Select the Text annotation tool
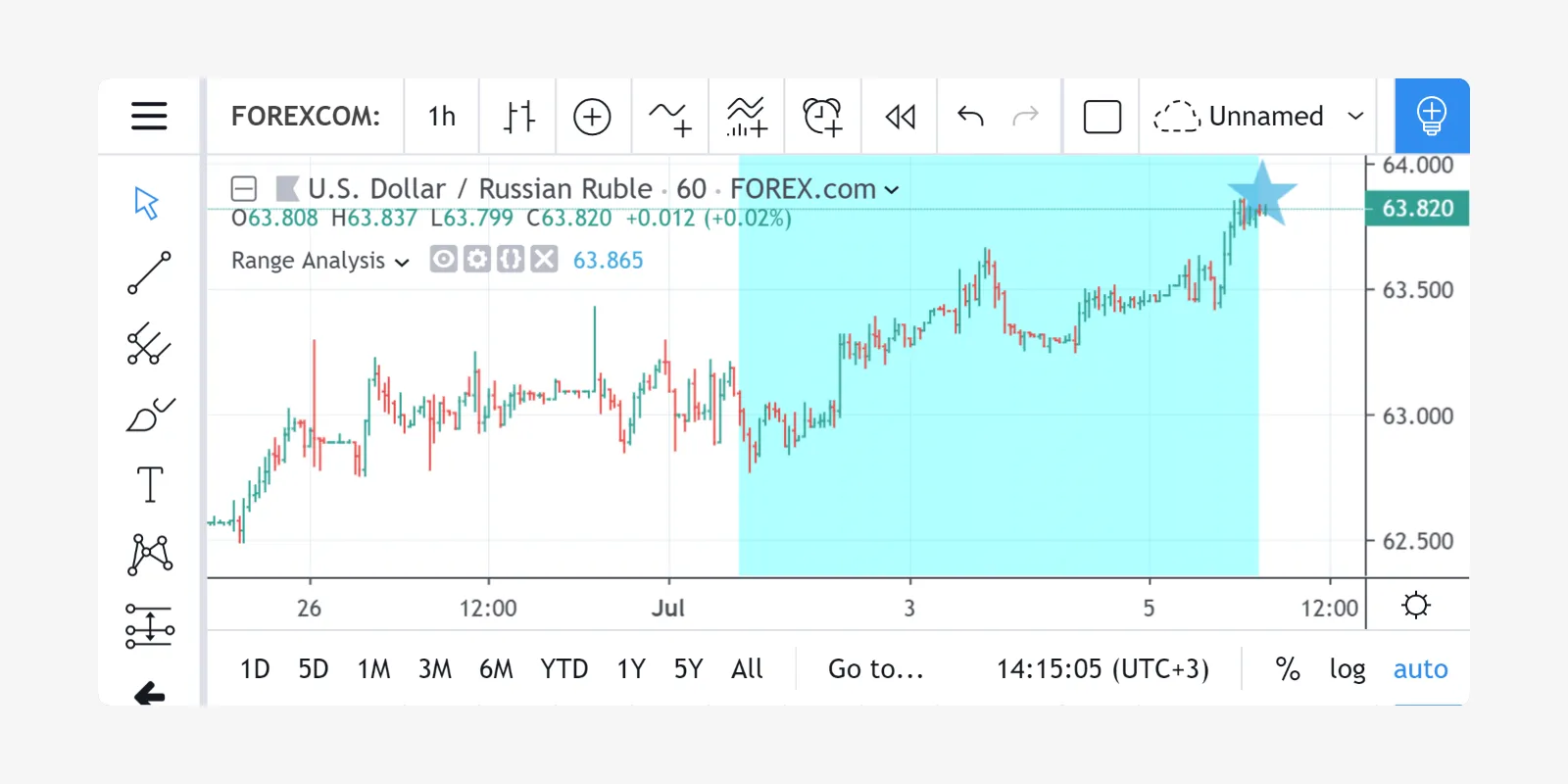The height and width of the screenshot is (784, 1568). pyautogui.click(x=149, y=484)
